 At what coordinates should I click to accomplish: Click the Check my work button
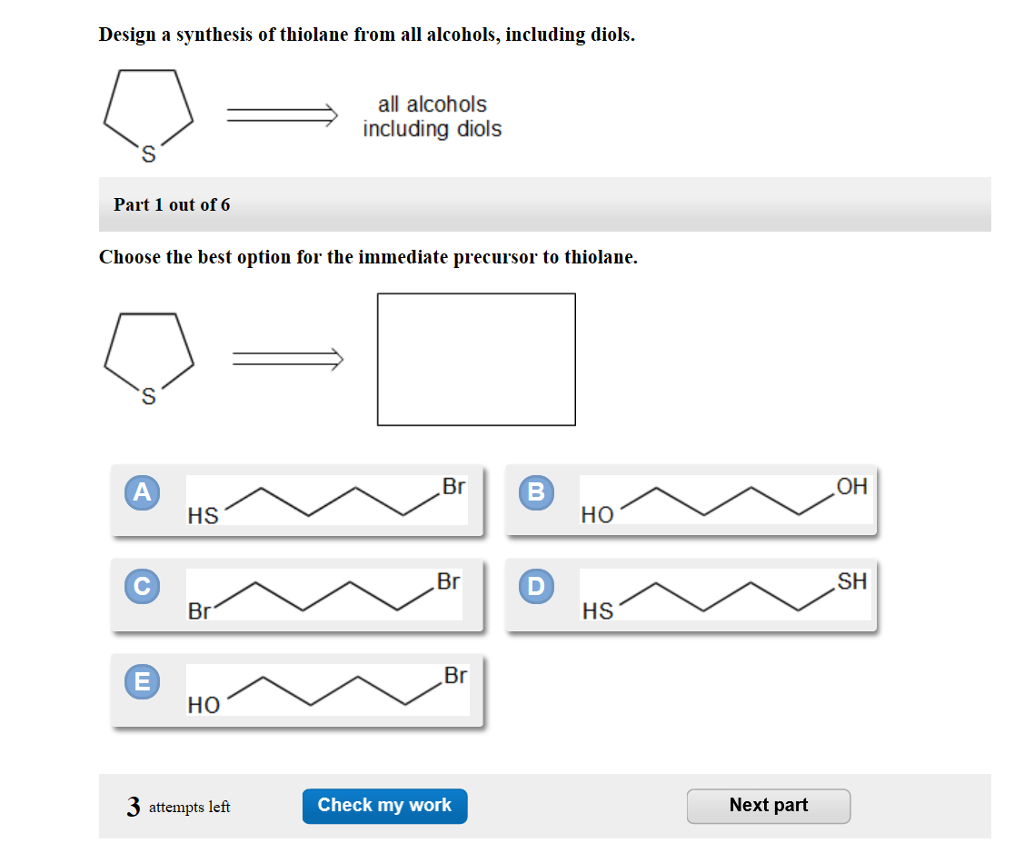(384, 806)
